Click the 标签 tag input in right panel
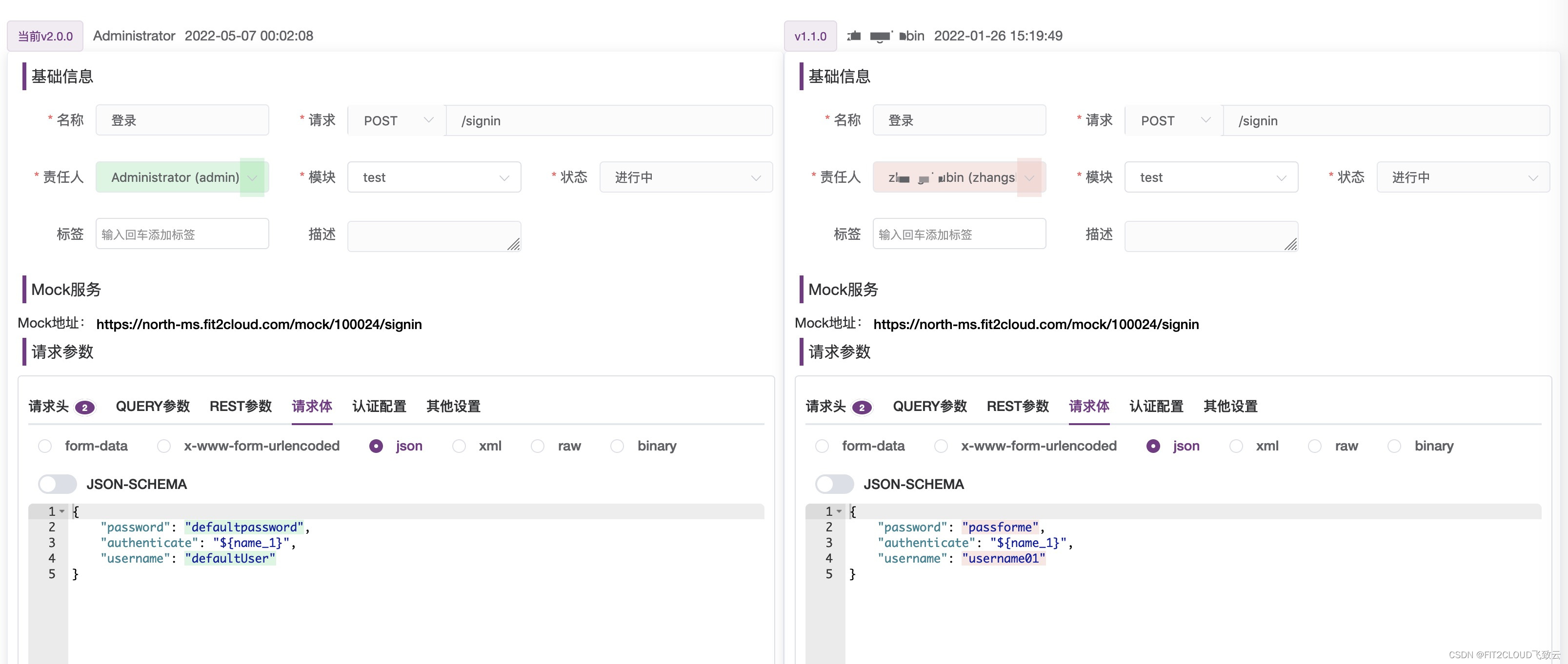The height and width of the screenshot is (664, 1568). coord(959,234)
